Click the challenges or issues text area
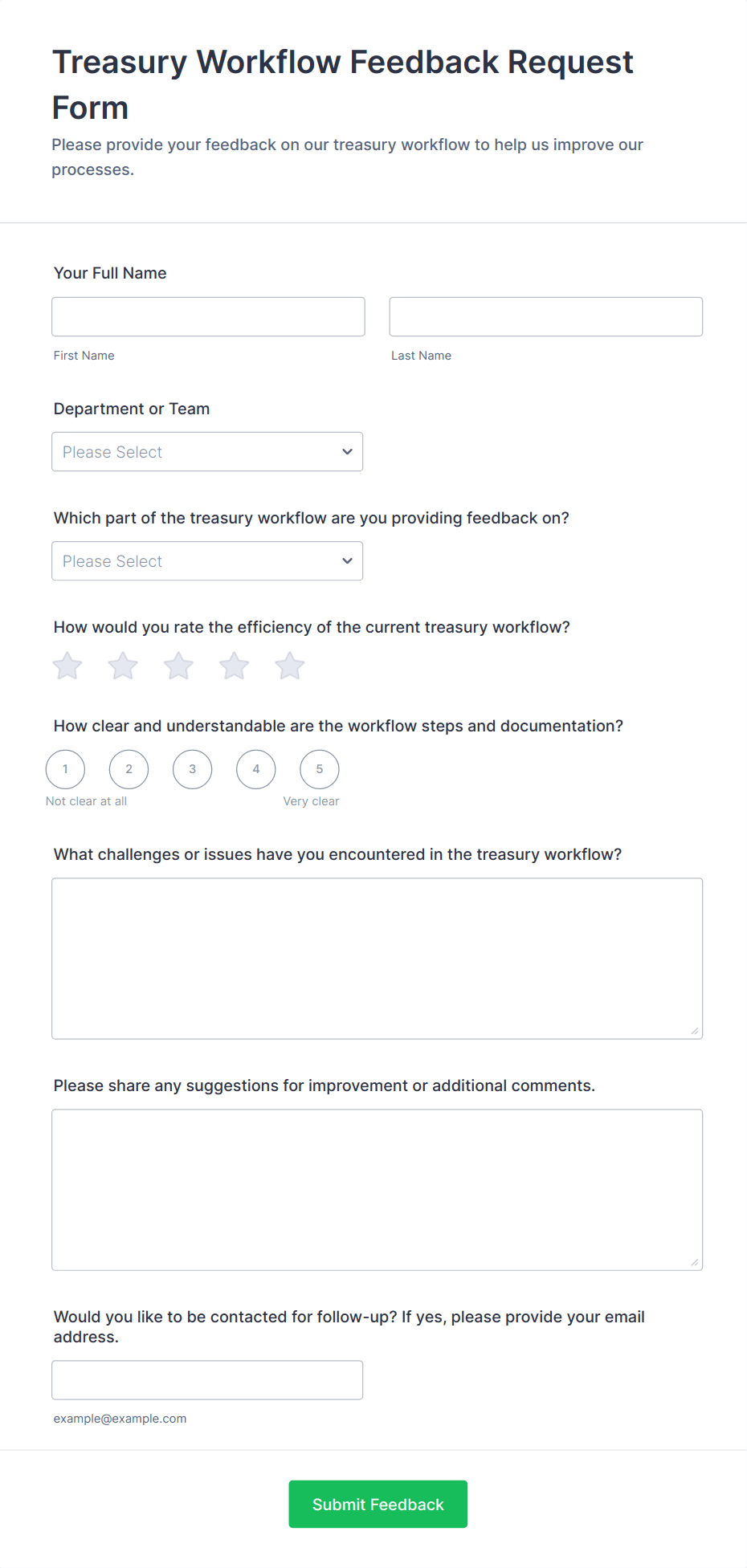 point(377,958)
